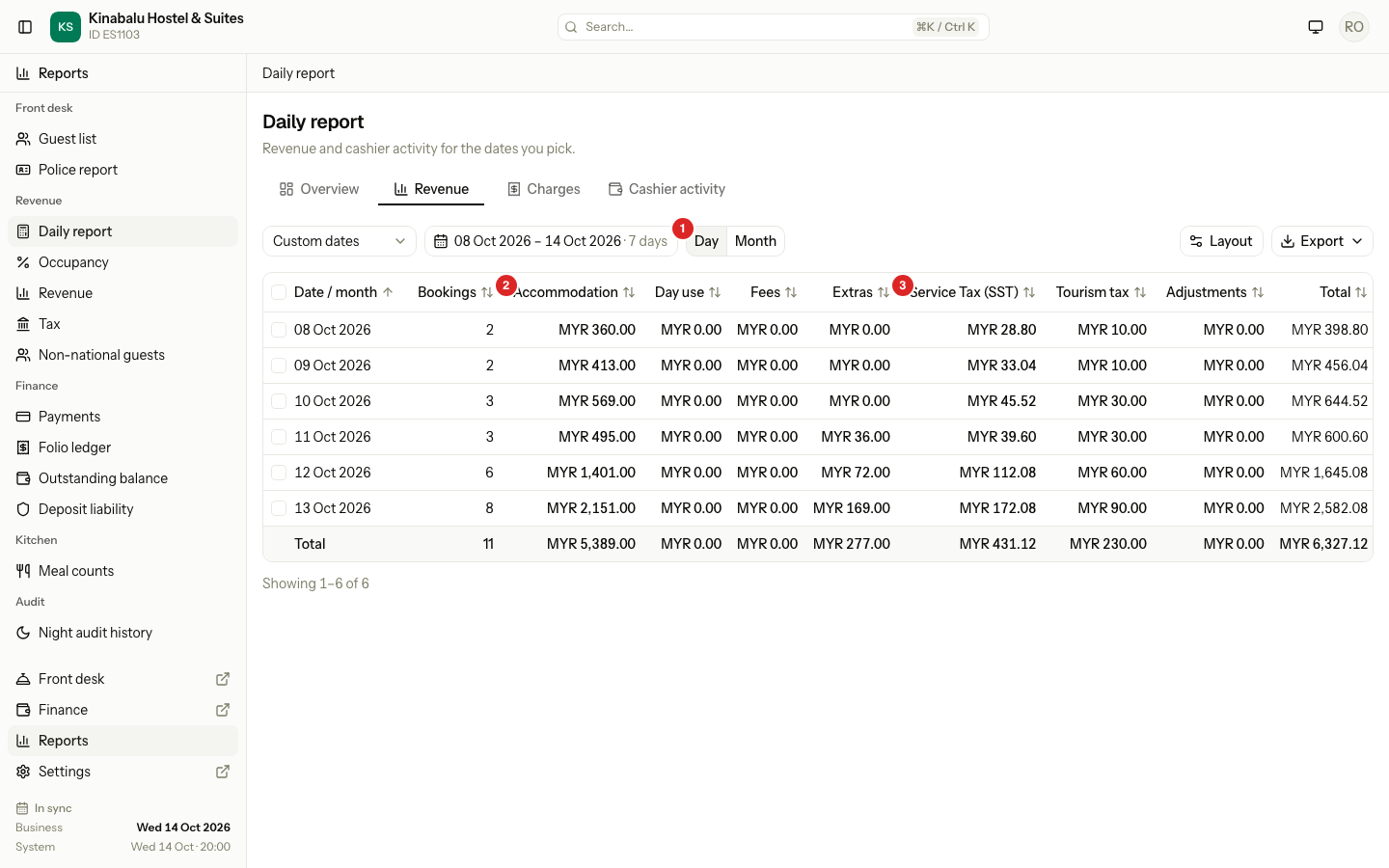
Task: Switch to the Charges tab
Action: [544, 189]
